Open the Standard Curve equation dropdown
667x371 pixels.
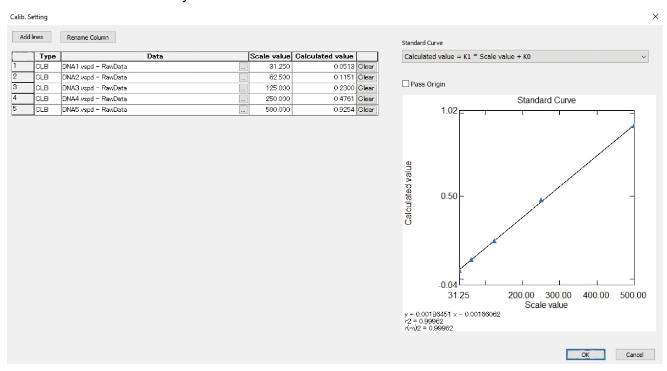(x=525, y=57)
